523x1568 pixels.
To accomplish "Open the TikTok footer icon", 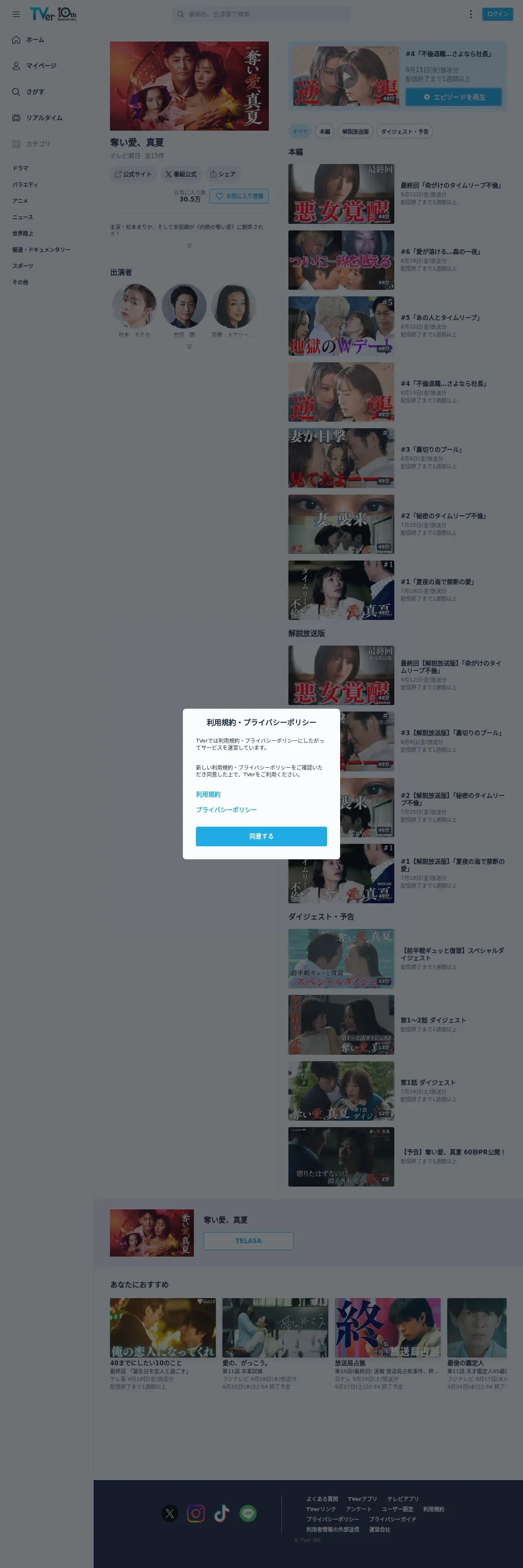I will click(222, 1513).
